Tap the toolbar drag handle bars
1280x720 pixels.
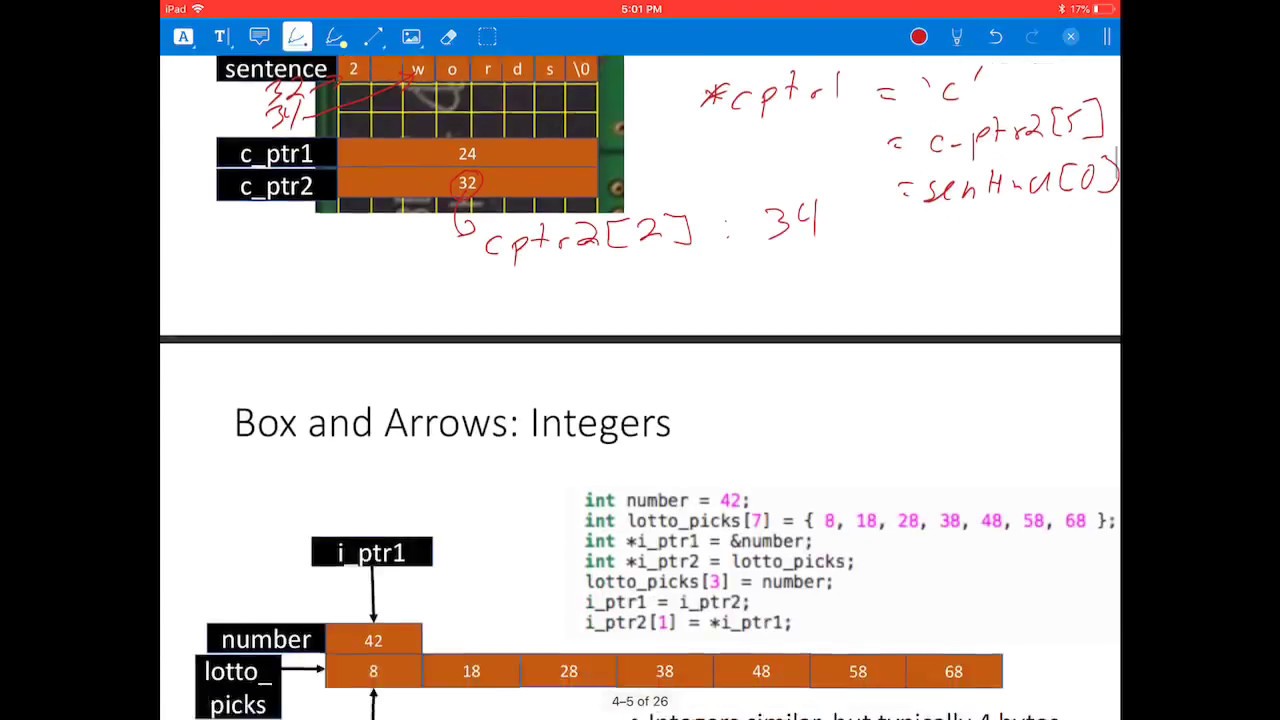[1107, 37]
